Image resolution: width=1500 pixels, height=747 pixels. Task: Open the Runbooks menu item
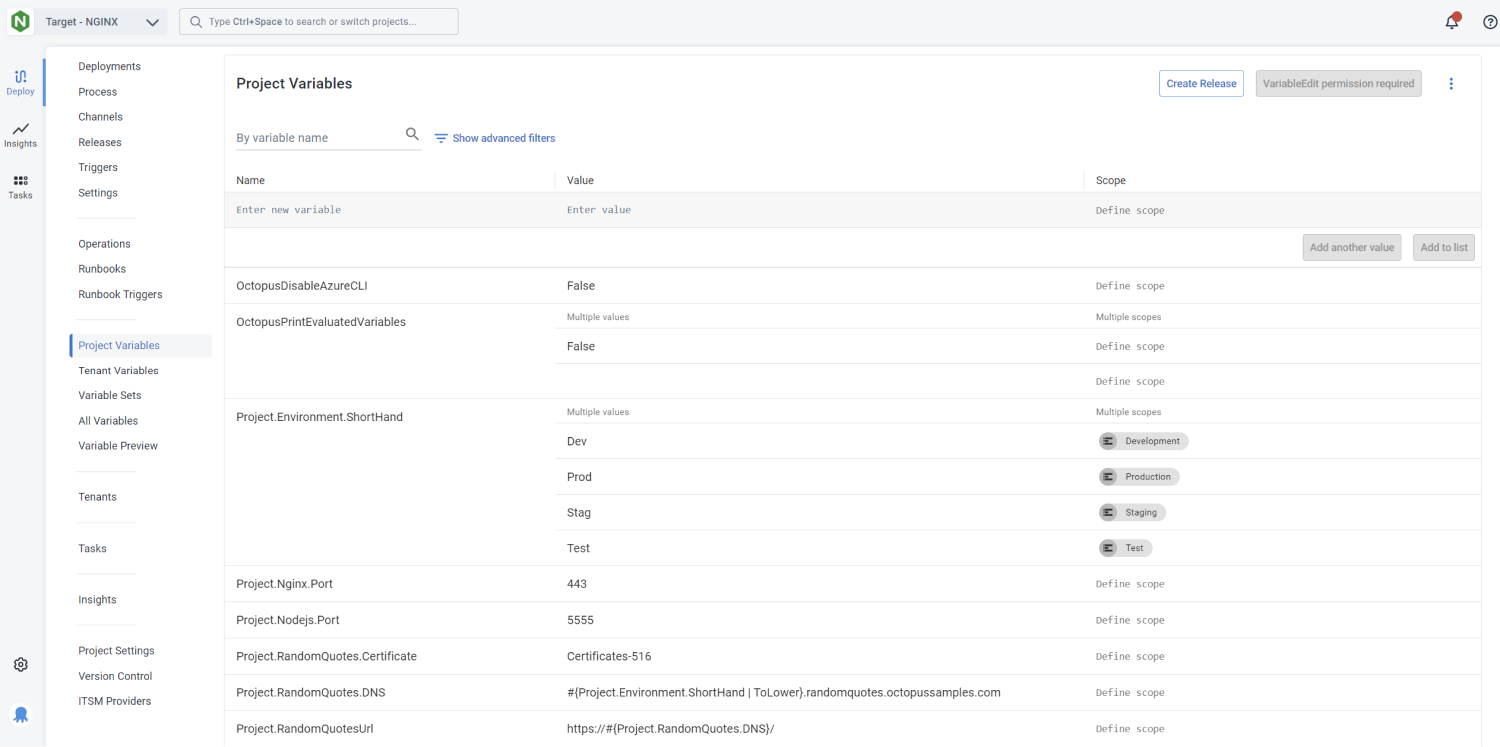click(102, 269)
